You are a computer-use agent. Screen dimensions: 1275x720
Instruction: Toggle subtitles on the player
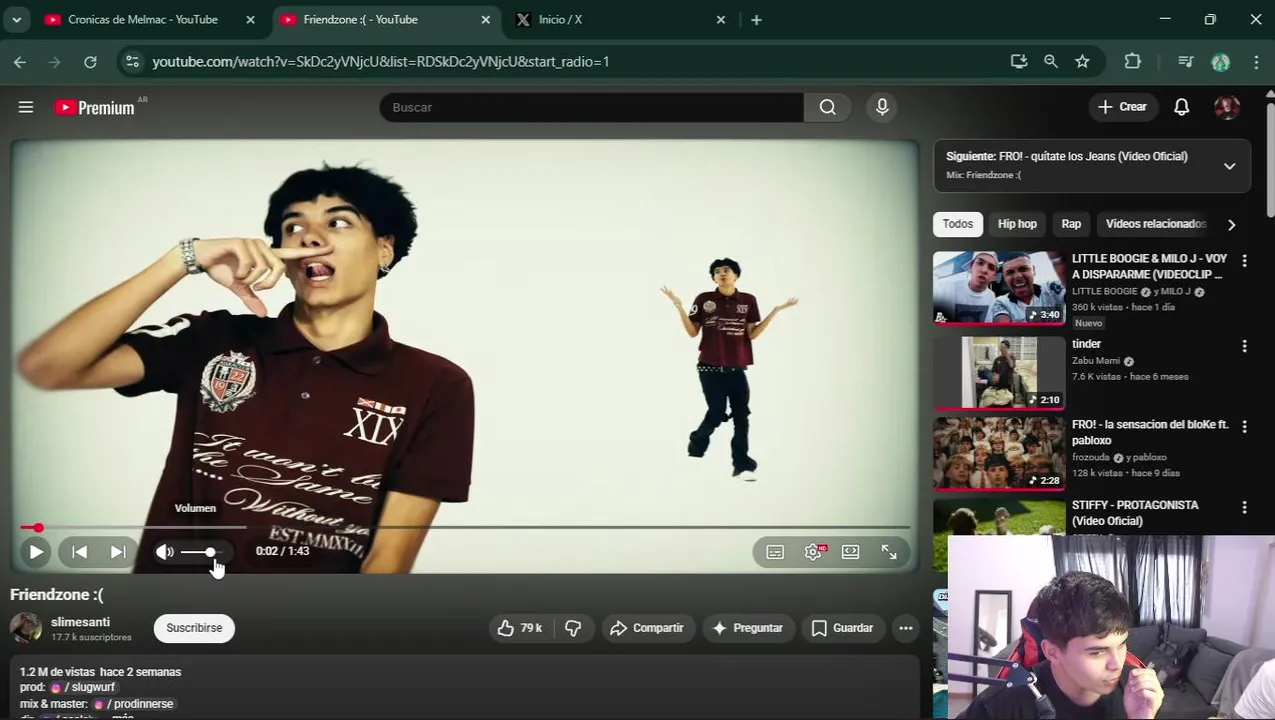775,552
